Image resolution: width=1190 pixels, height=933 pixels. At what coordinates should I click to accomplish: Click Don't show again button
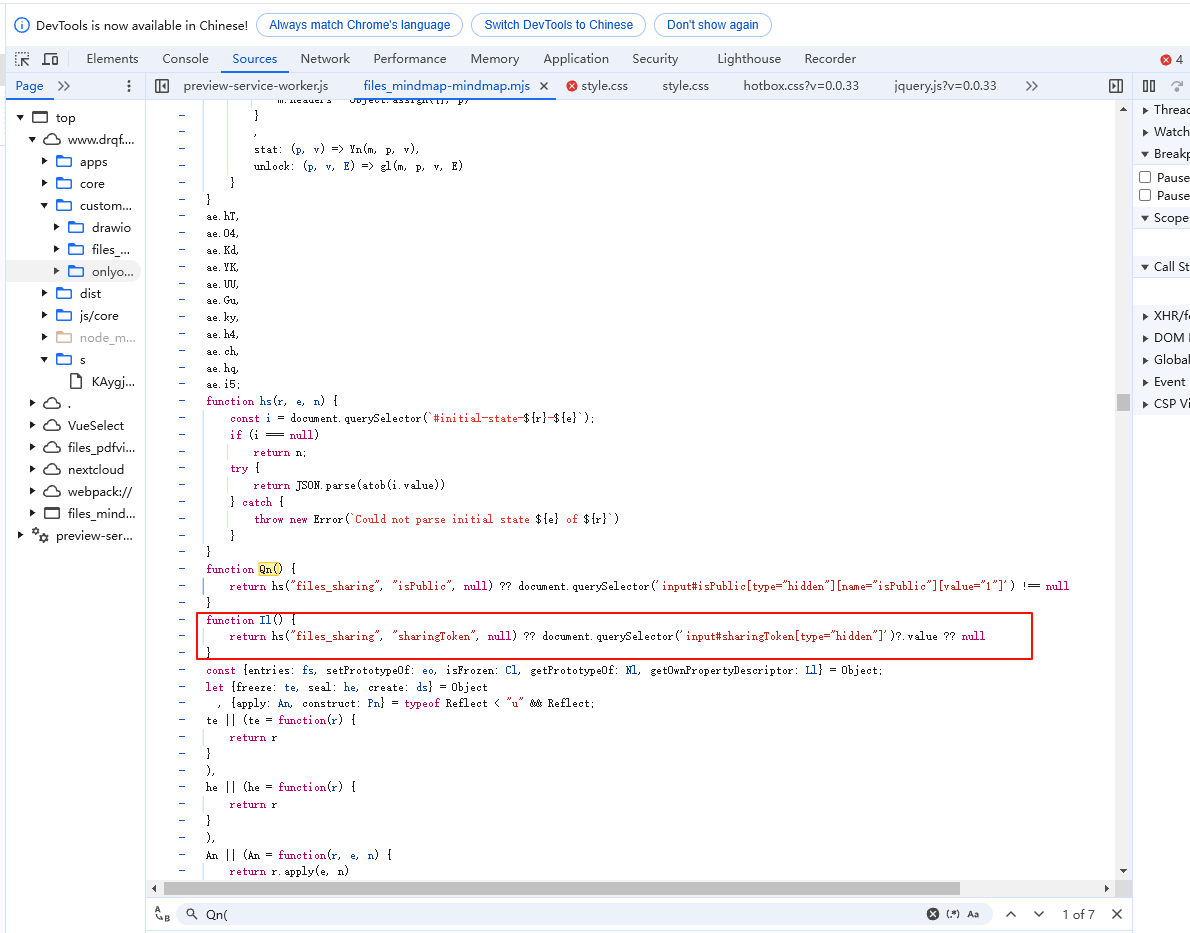tap(713, 25)
